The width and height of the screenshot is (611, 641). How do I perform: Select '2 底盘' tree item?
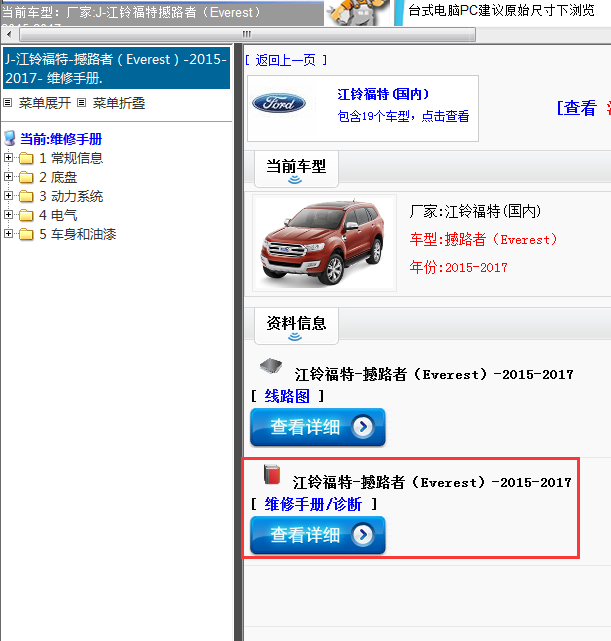click(x=58, y=177)
